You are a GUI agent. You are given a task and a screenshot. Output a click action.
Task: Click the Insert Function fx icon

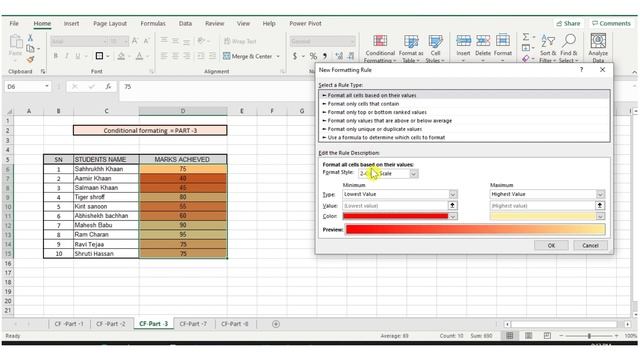pos(108,87)
